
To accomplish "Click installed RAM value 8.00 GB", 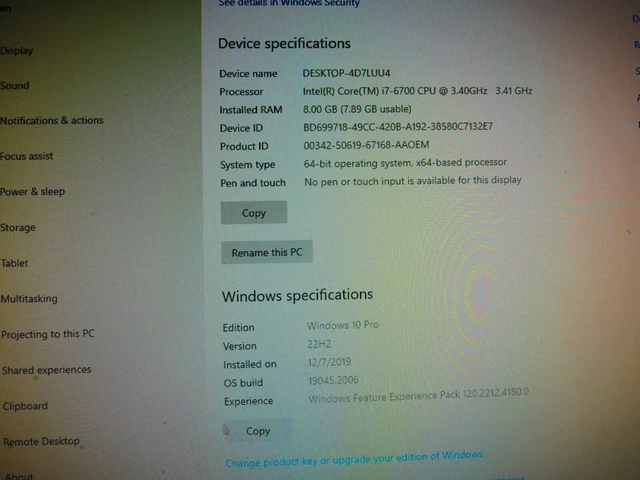I will click(x=357, y=109).
